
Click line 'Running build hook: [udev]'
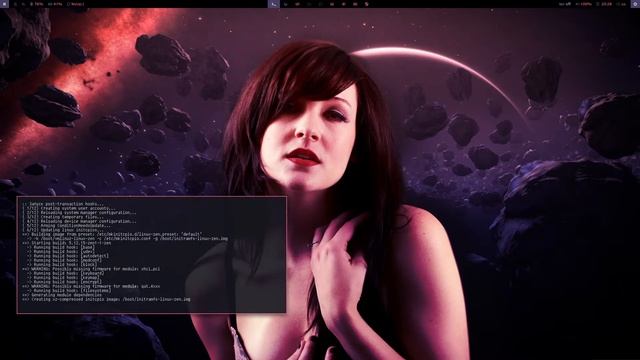pos(60,251)
